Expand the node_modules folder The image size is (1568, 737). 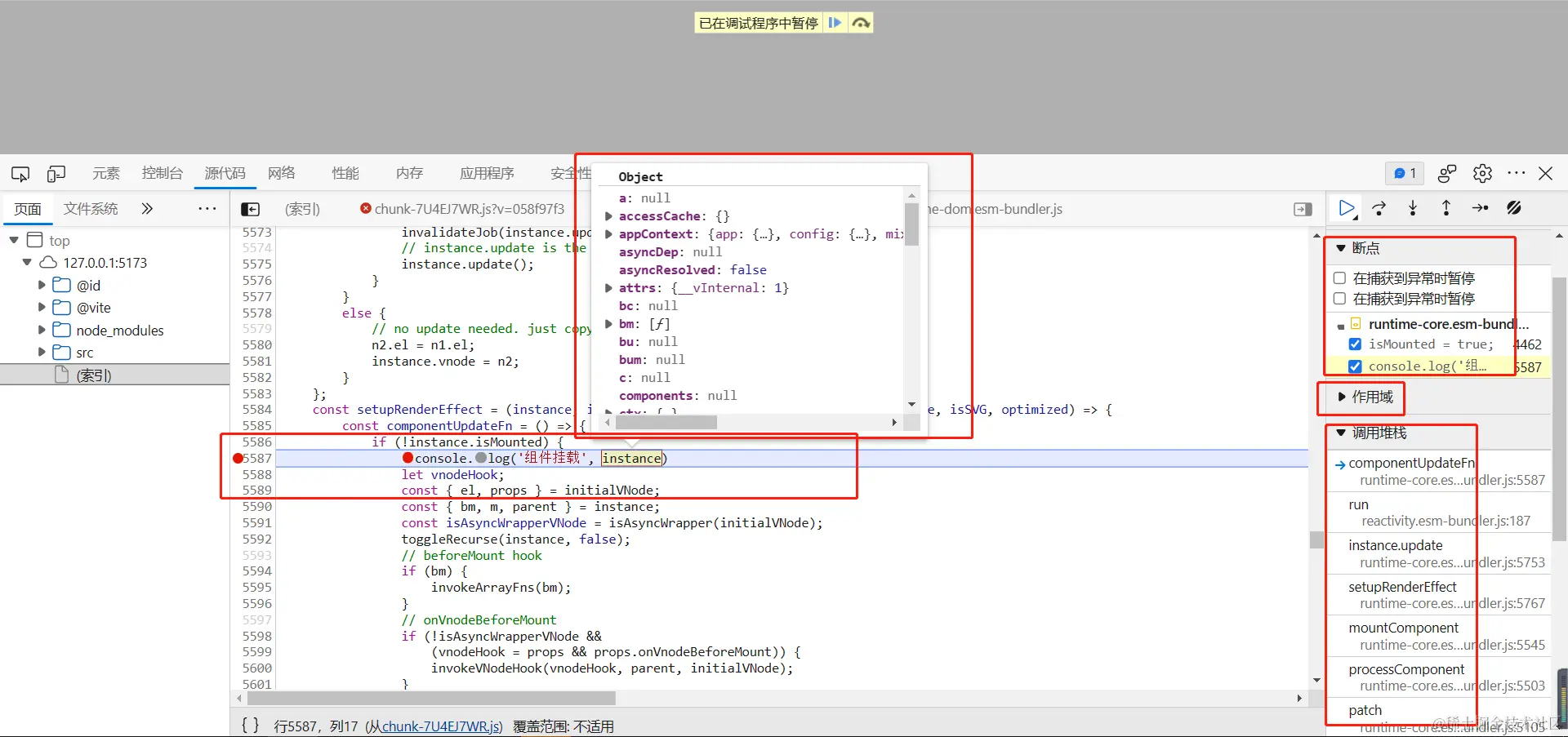[x=42, y=330]
